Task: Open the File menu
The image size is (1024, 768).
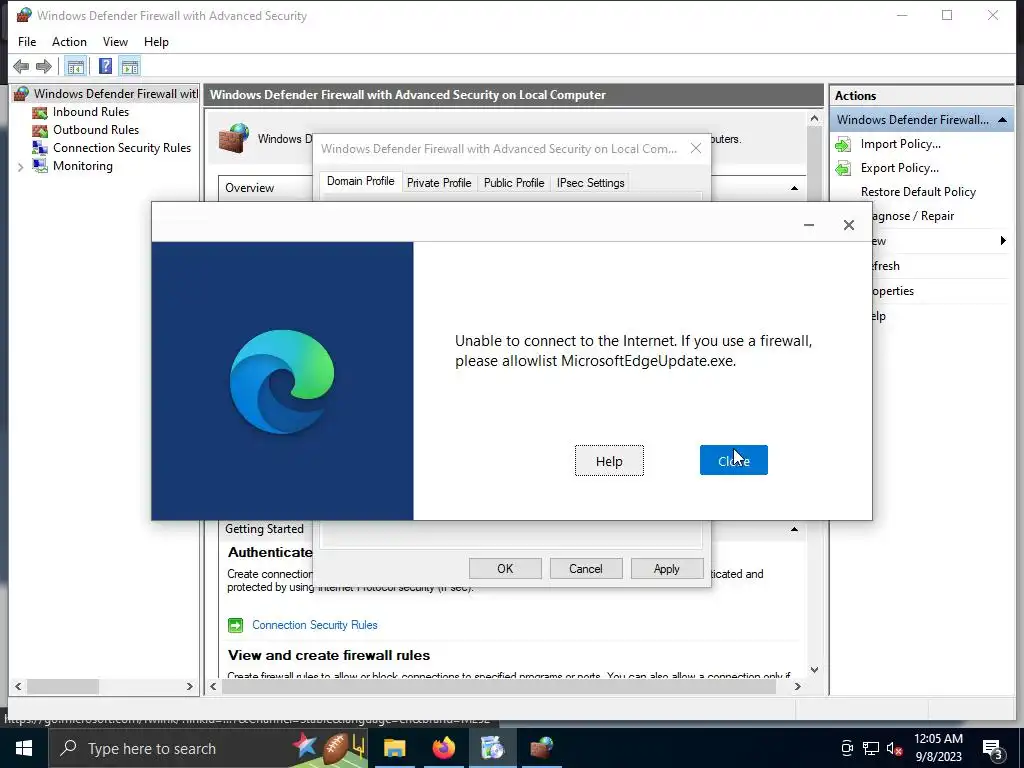Action: click(27, 42)
